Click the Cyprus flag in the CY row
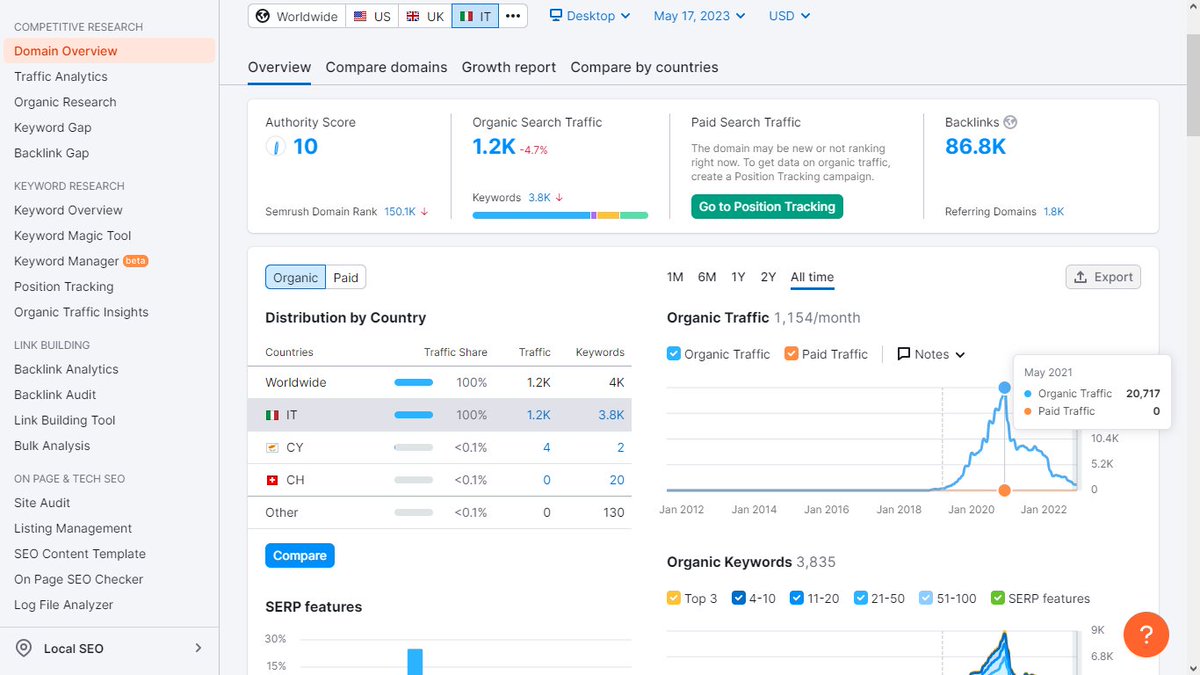 (272, 447)
